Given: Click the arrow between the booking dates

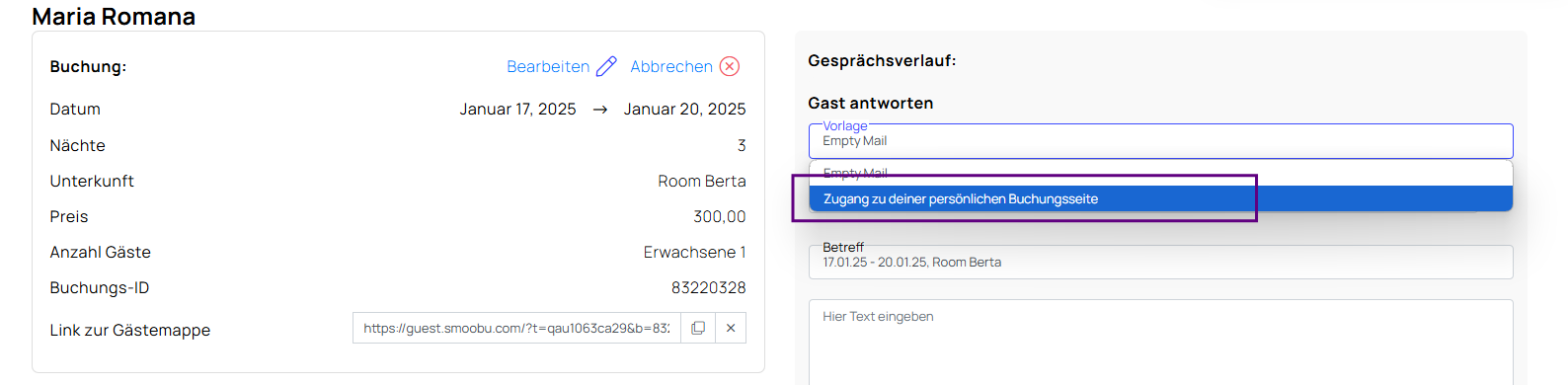Looking at the screenshot, I should coord(599,110).
